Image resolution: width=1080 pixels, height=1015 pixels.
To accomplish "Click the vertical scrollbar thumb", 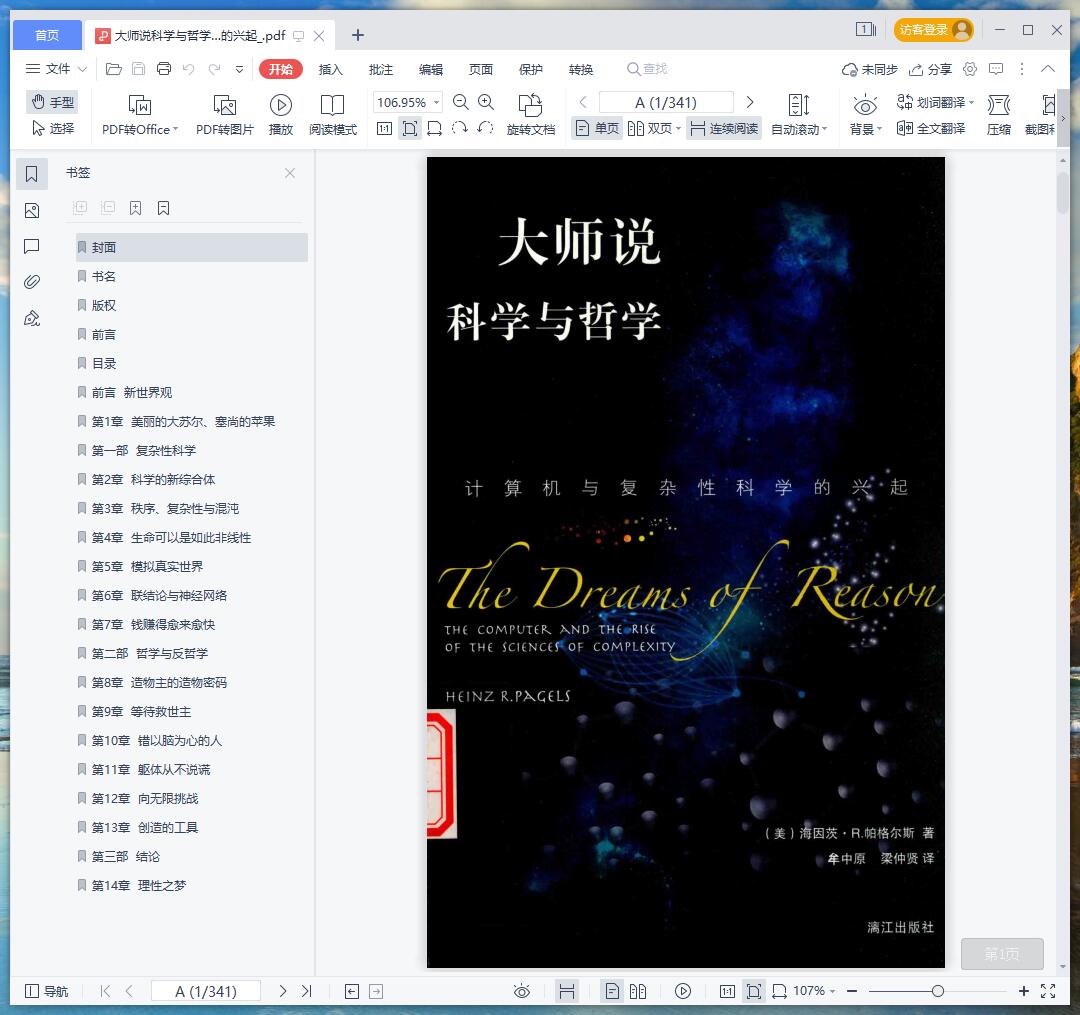I will click(x=1062, y=193).
